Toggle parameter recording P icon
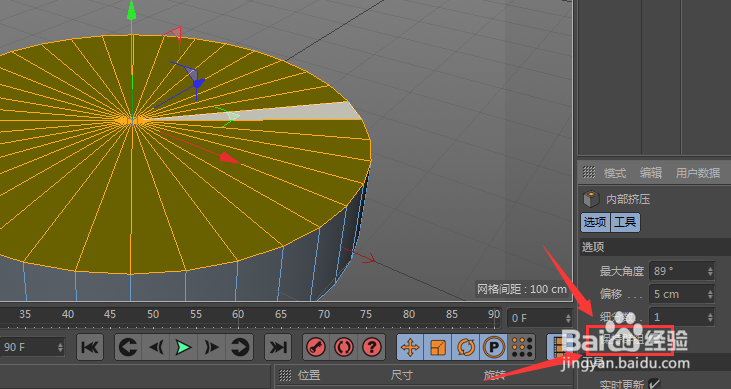Image resolution: width=731 pixels, height=389 pixels. 494,347
